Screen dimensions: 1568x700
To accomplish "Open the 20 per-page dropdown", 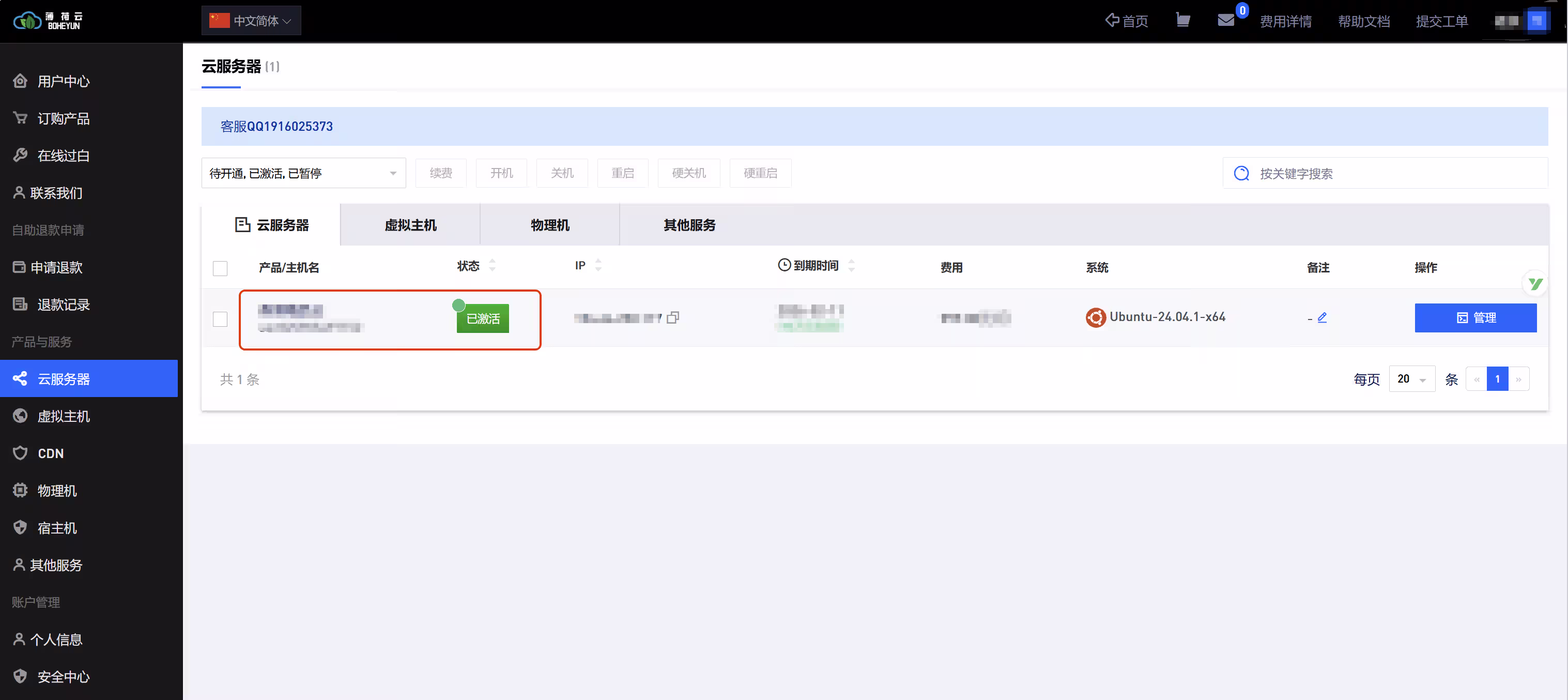I will click(1411, 378).
